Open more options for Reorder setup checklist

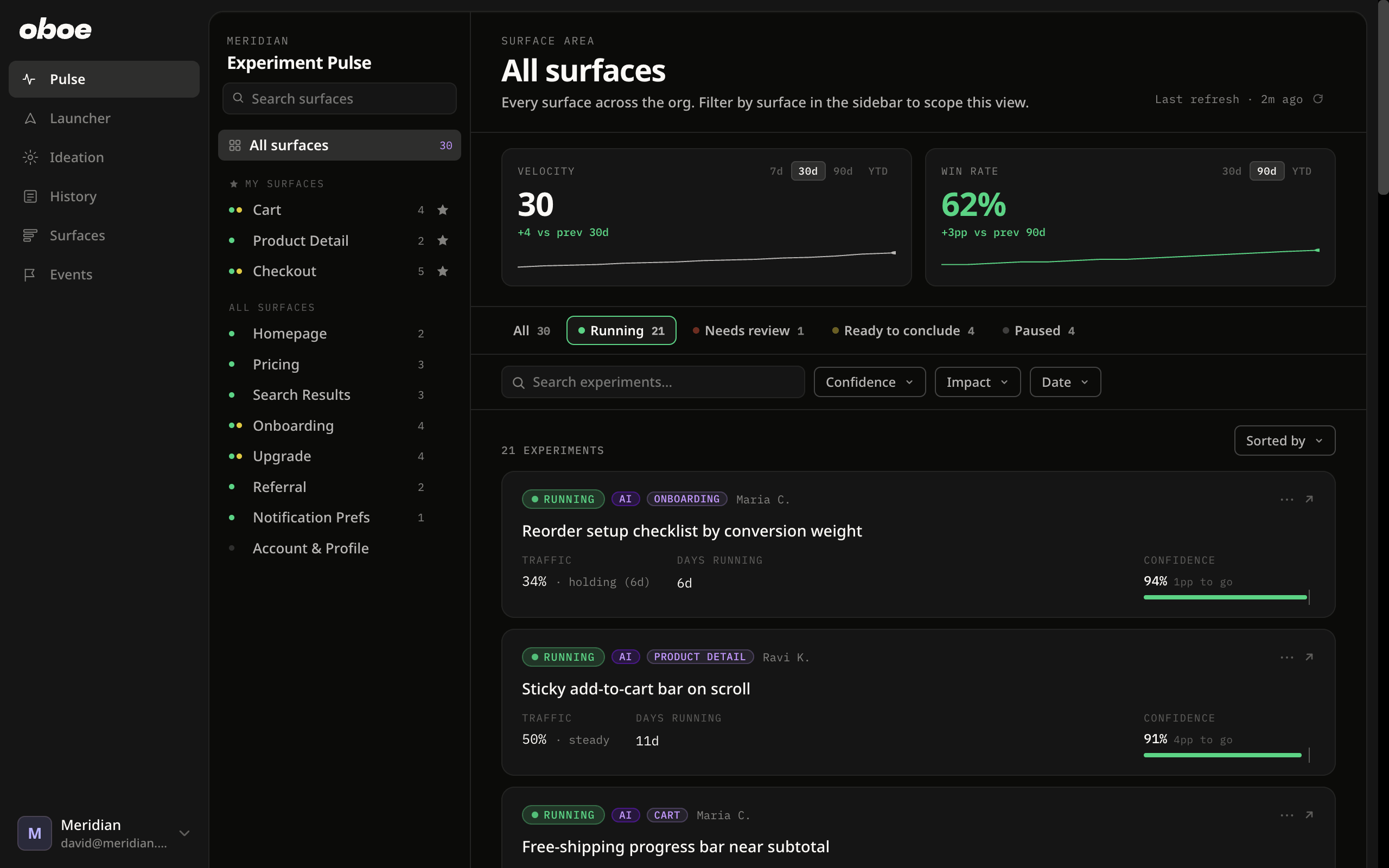click(1287, 500)
